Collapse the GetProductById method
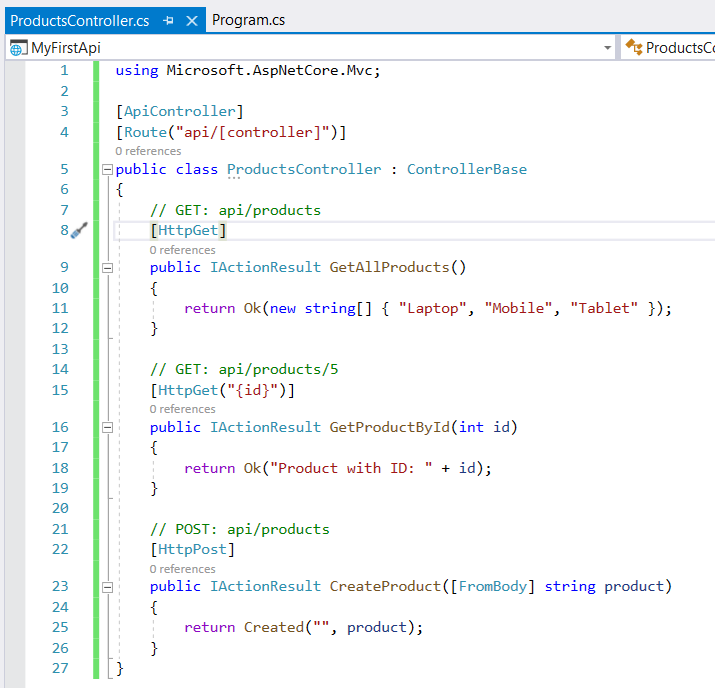The image size is (715, 688). coord(108,428)
